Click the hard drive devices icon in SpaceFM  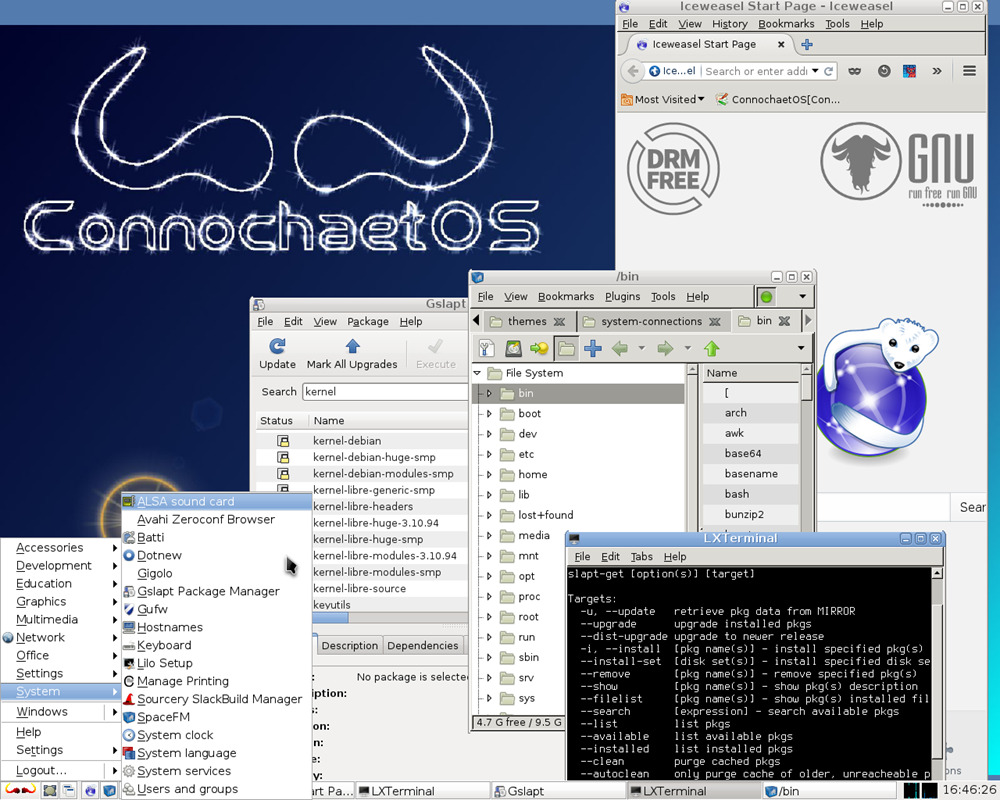(513, 348)
